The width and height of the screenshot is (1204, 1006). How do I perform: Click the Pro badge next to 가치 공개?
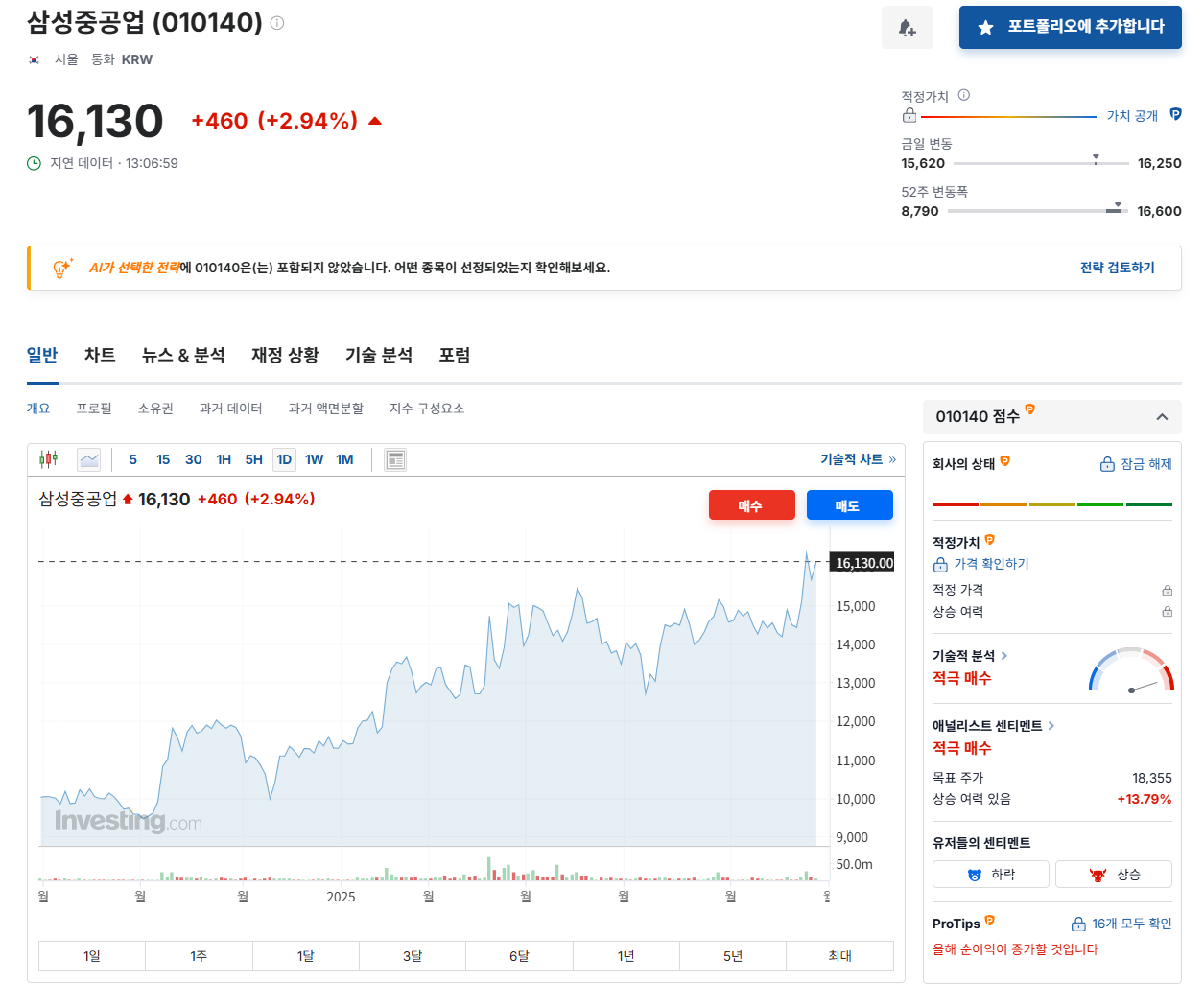pos(1175,115)
